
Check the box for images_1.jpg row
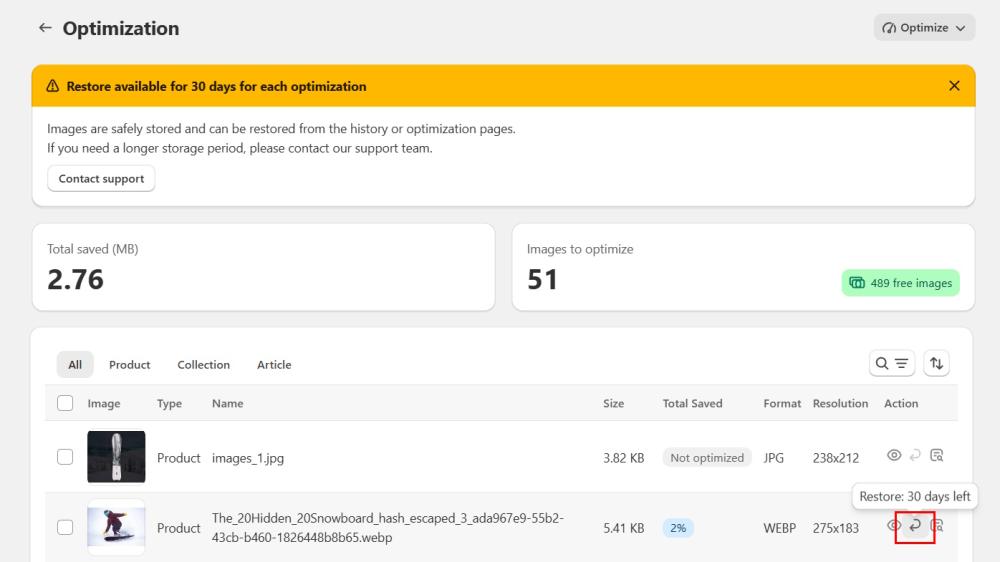[65, 457]
